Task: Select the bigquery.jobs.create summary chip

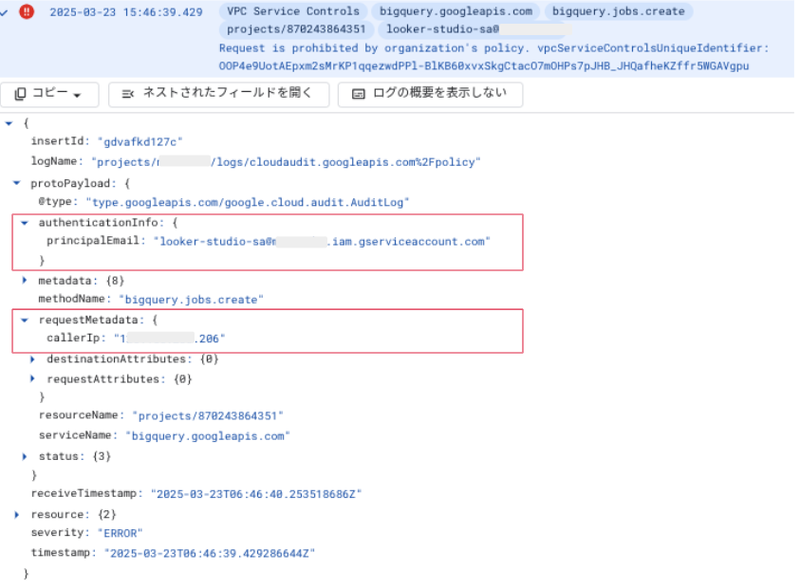Action: click(x=618, y=11)
